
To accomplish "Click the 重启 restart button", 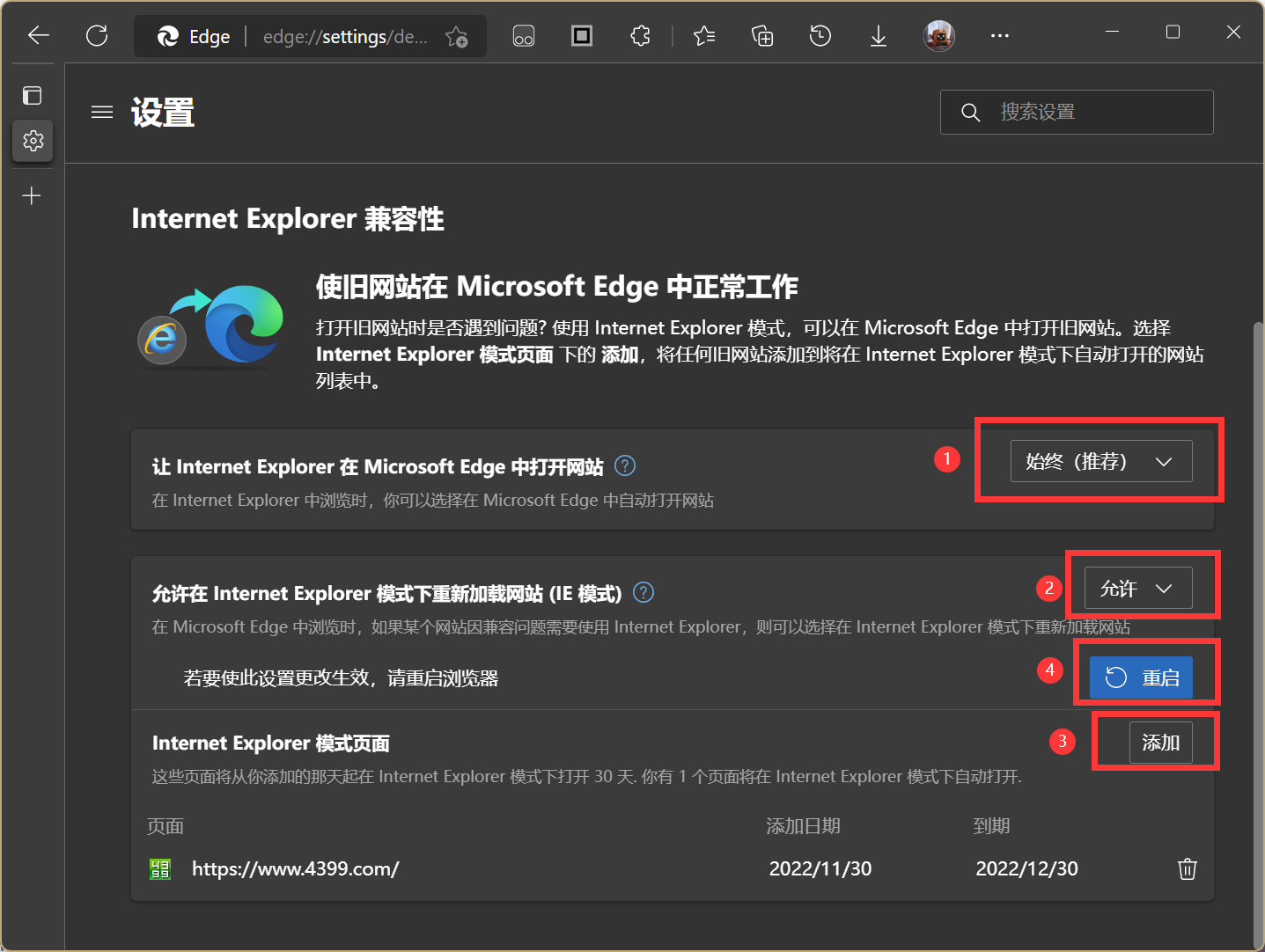I will (1141, 677).
